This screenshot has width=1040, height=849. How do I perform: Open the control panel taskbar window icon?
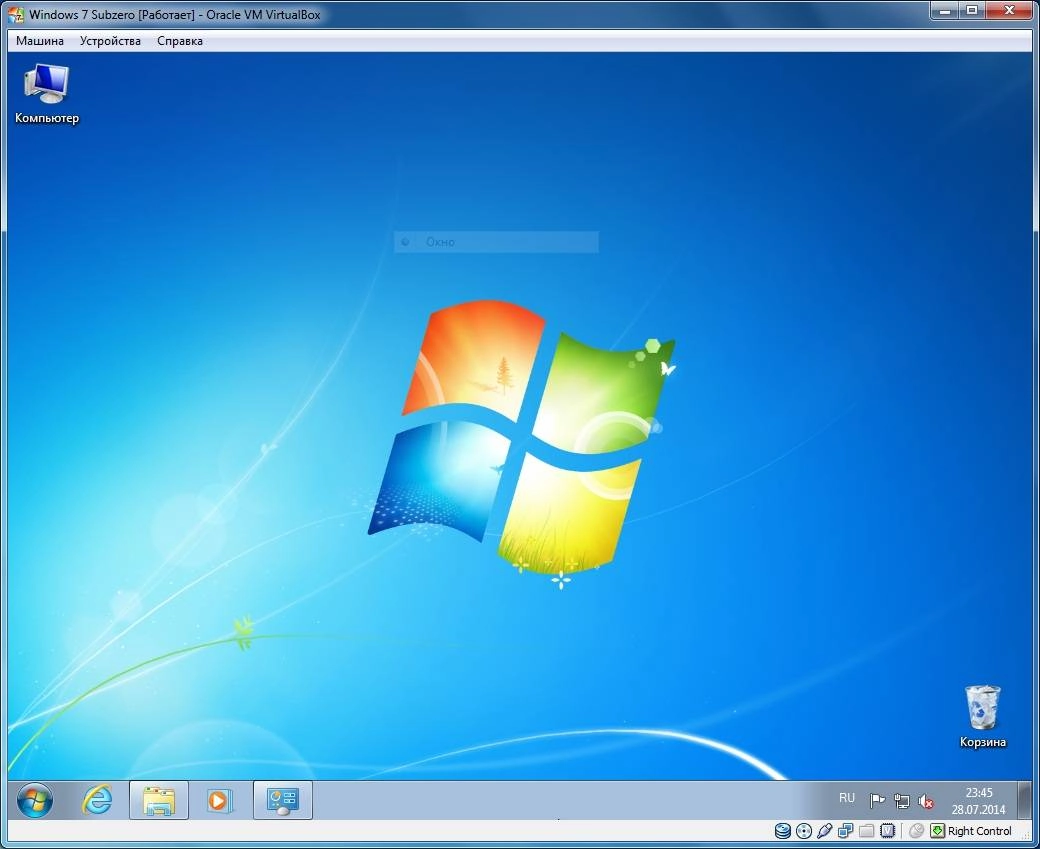click(x=283, y=801)
